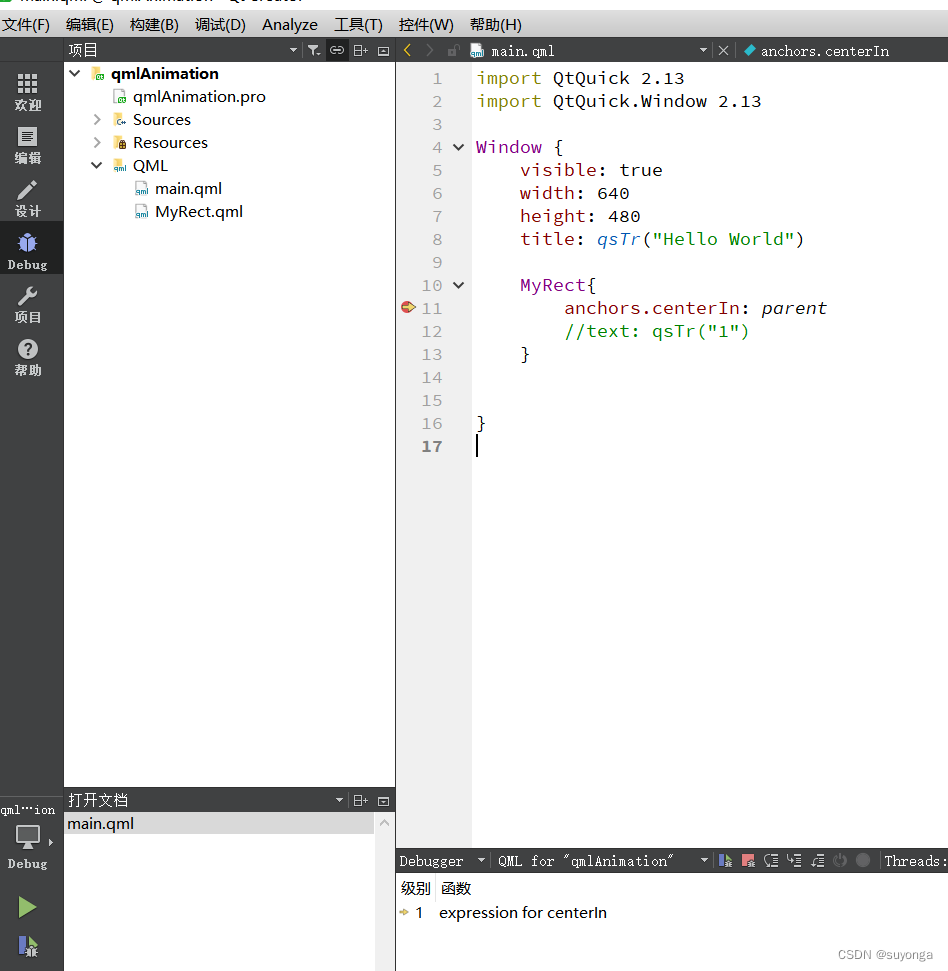
Task: Start debugging with the run-debug icon
Action: click(x=27, y=946)
